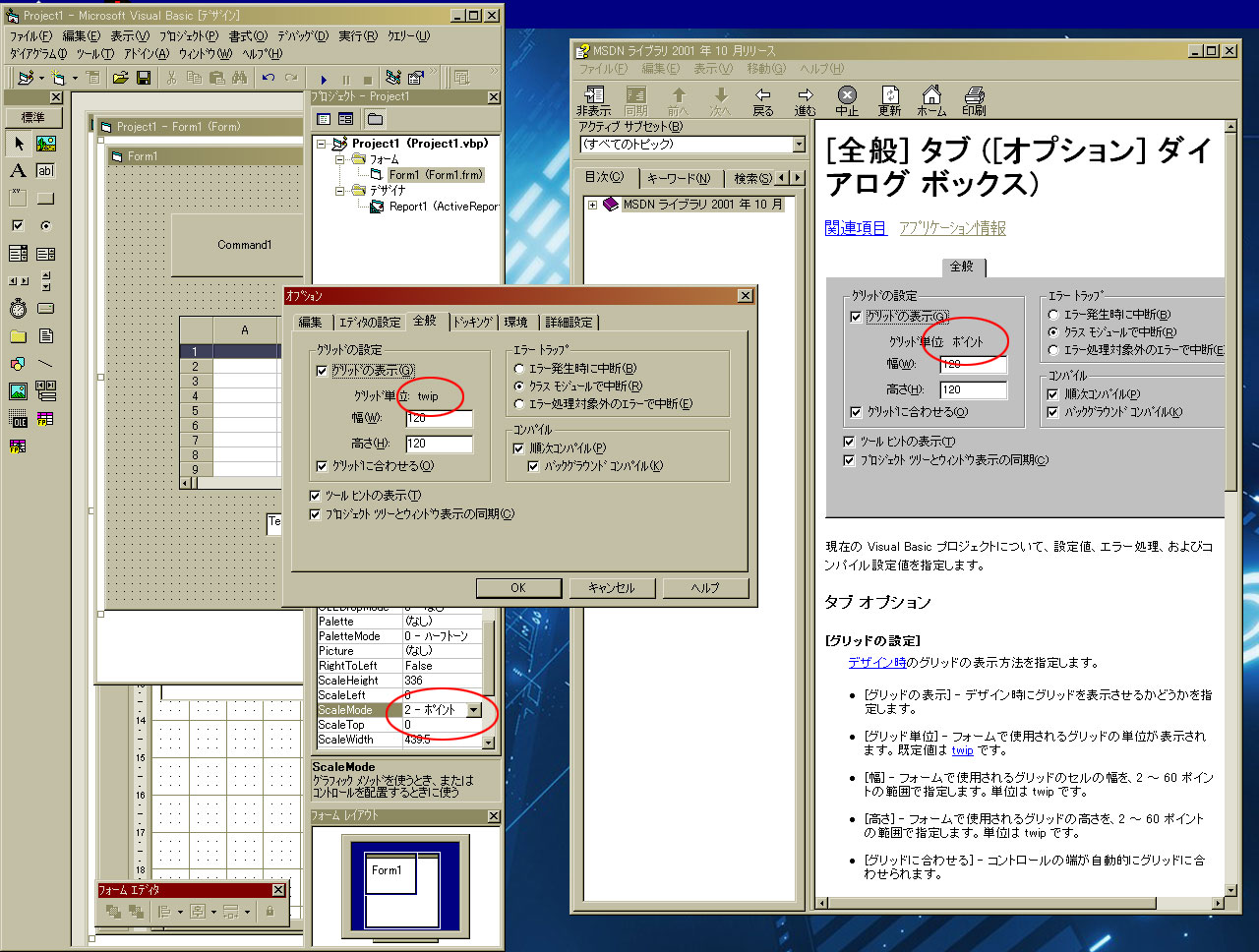This screenshot has width=1259, height=952.
Task: Select the Timer stopwatch control tool
Action: tap(19, 309)
